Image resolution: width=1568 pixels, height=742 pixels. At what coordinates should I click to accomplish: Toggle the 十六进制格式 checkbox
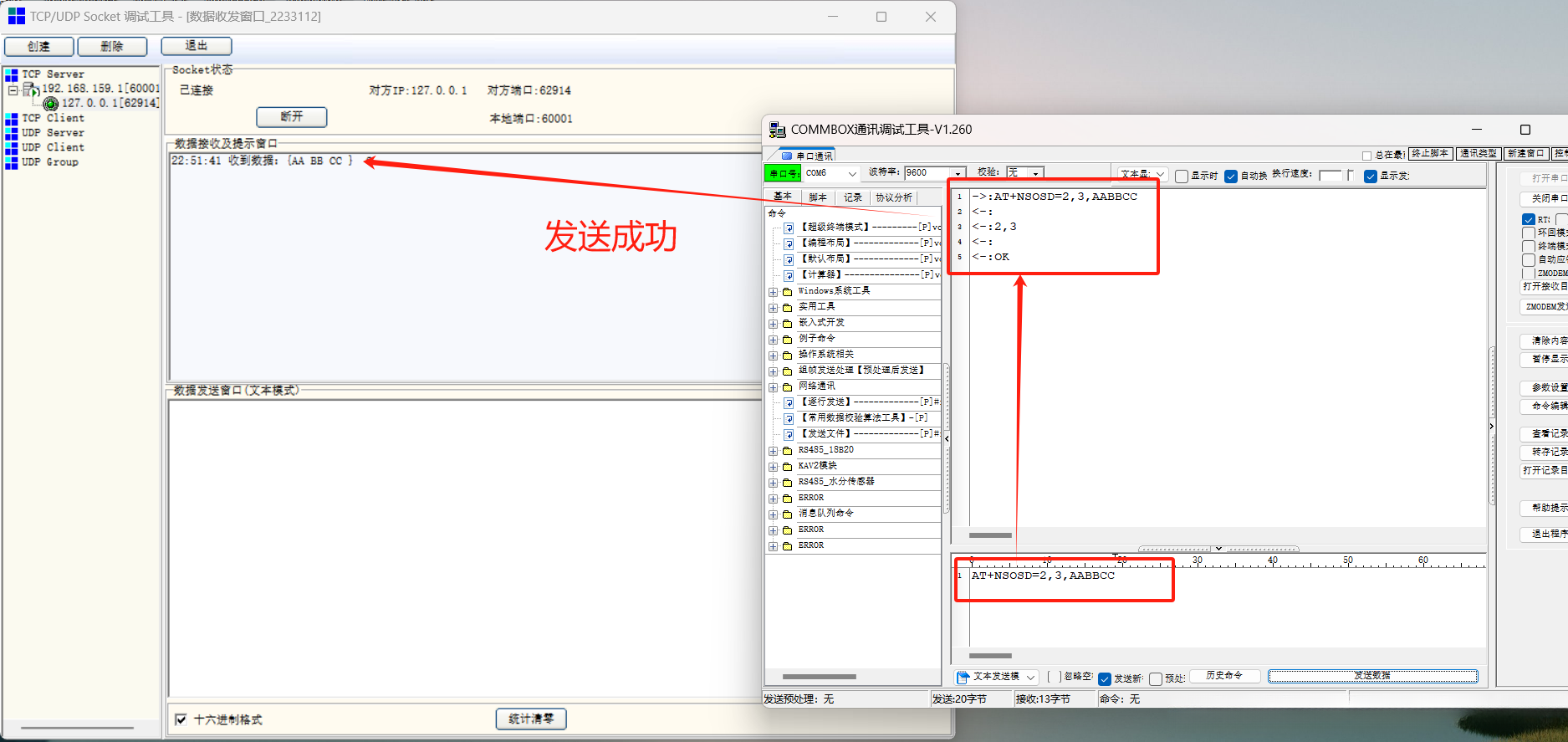pos(181,719)
